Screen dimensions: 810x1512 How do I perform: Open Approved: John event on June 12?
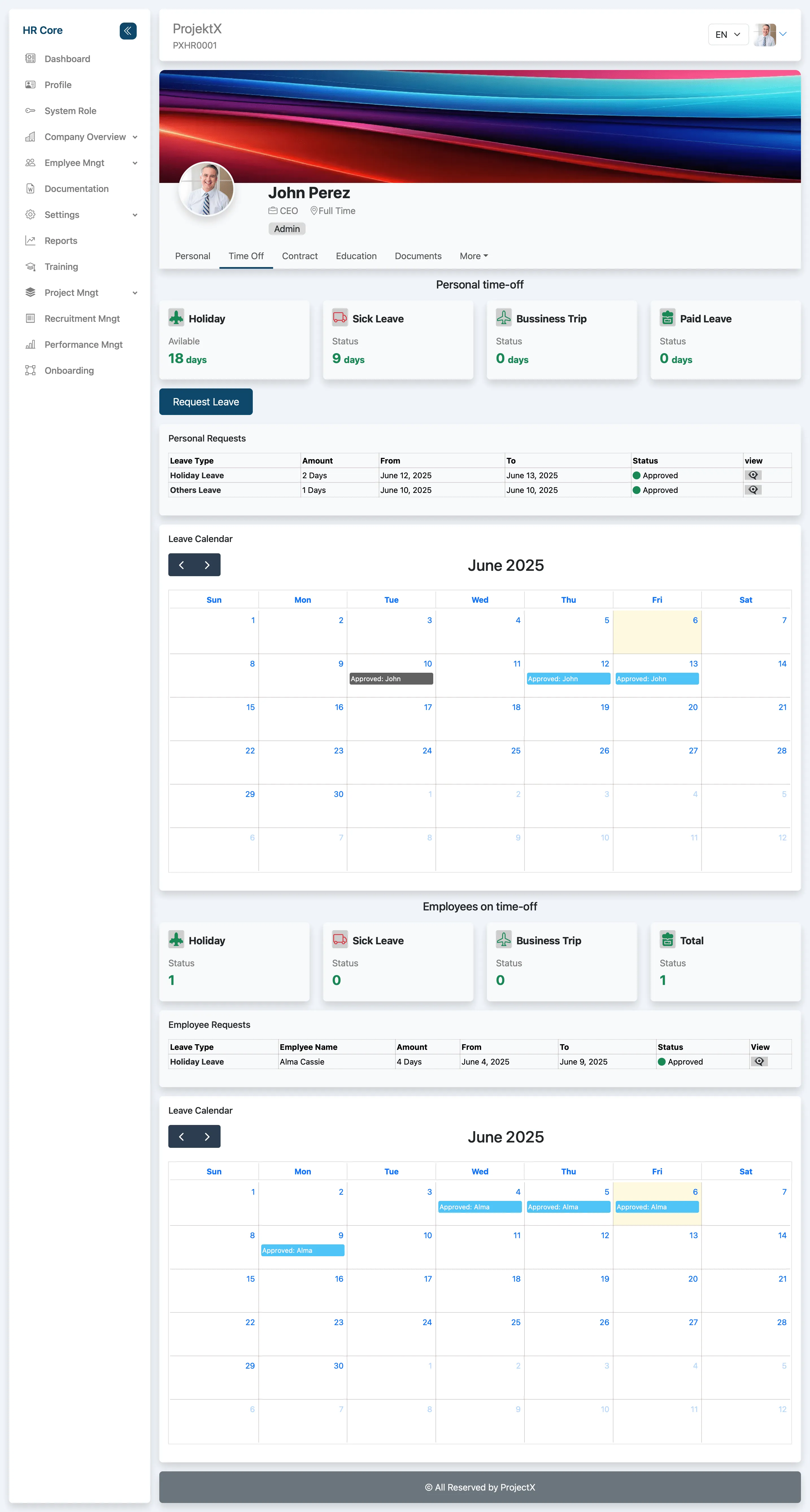pos(569,679)
